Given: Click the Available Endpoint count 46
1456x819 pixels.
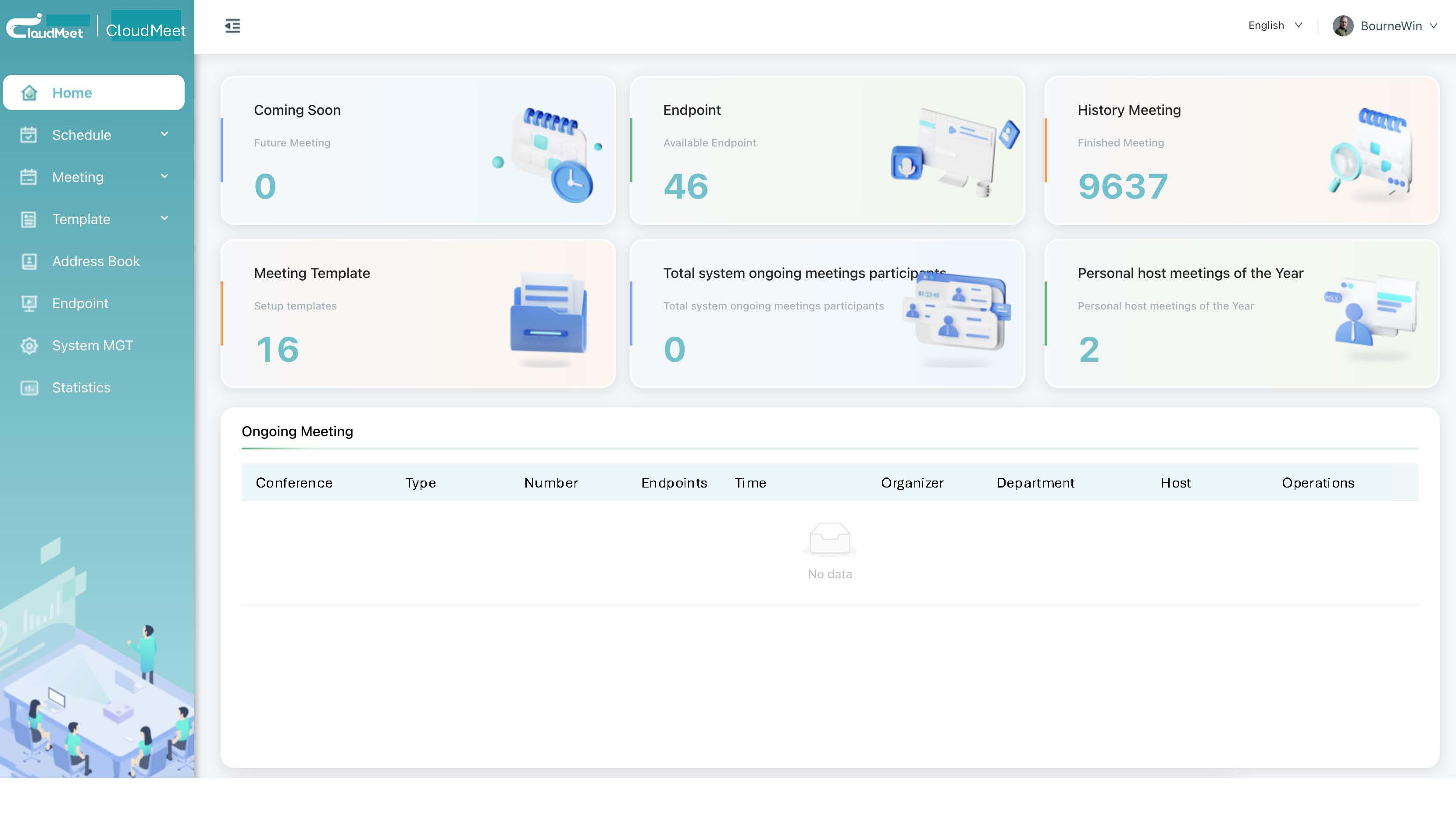Looking at the screenshot, I should coord(685,186).
